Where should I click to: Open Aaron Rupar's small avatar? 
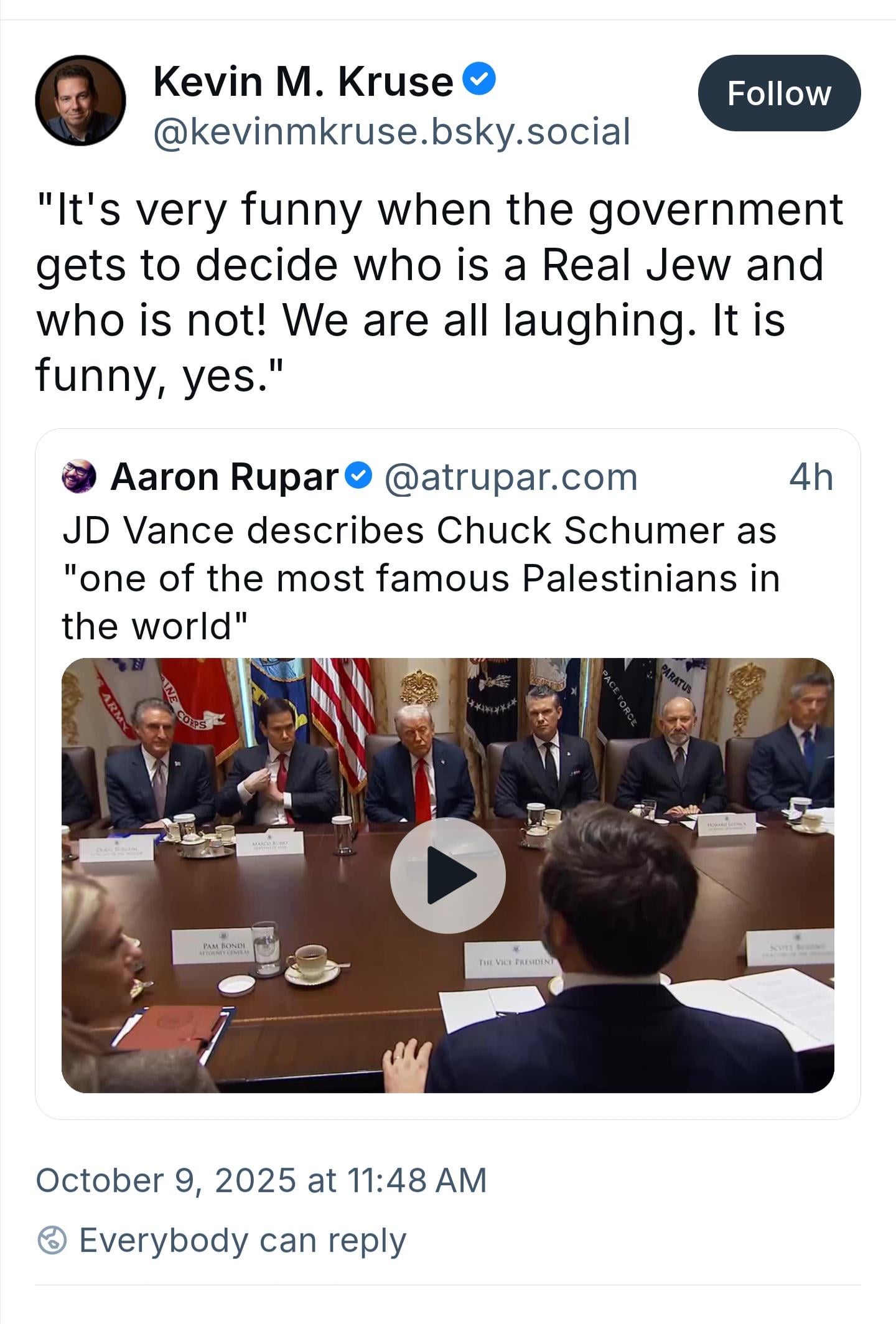pos(79,477)
